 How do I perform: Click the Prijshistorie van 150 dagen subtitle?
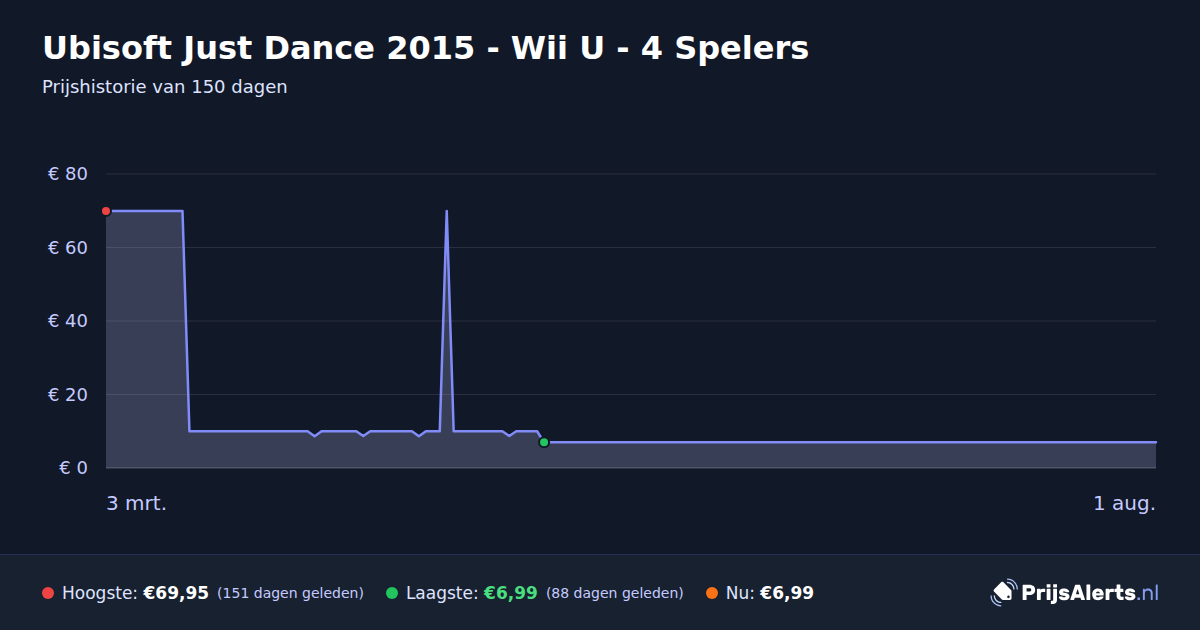pos(165,87)
